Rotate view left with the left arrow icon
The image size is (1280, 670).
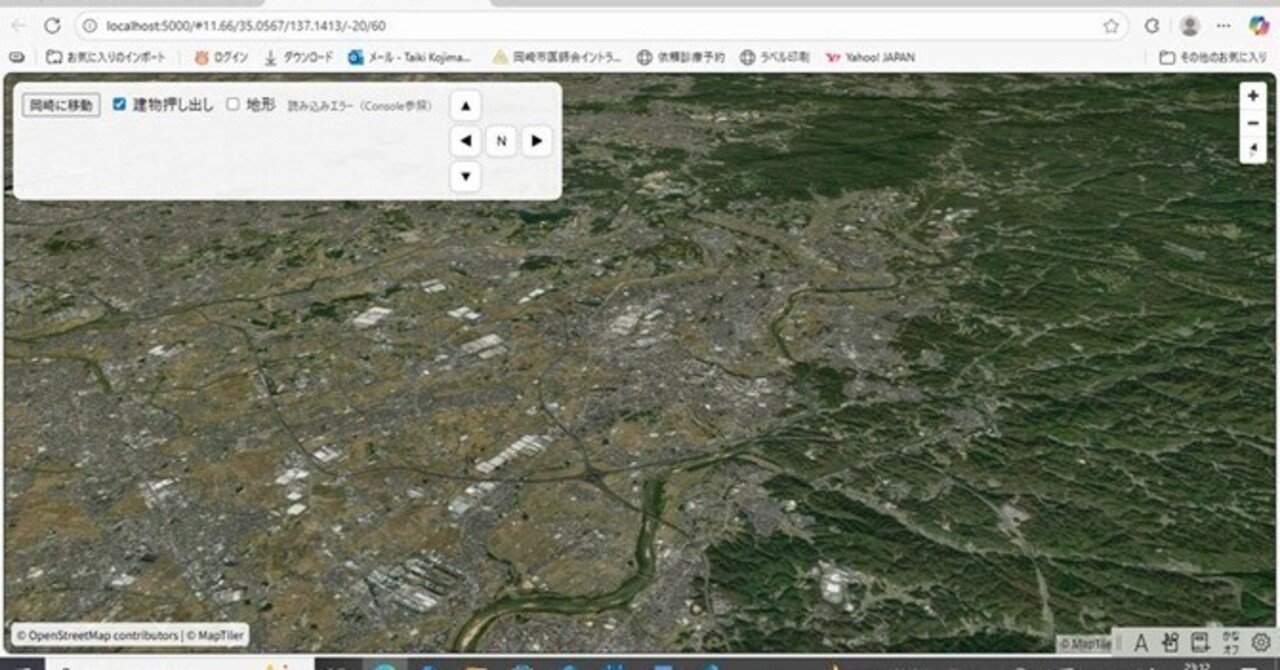(x=465, y=141)
